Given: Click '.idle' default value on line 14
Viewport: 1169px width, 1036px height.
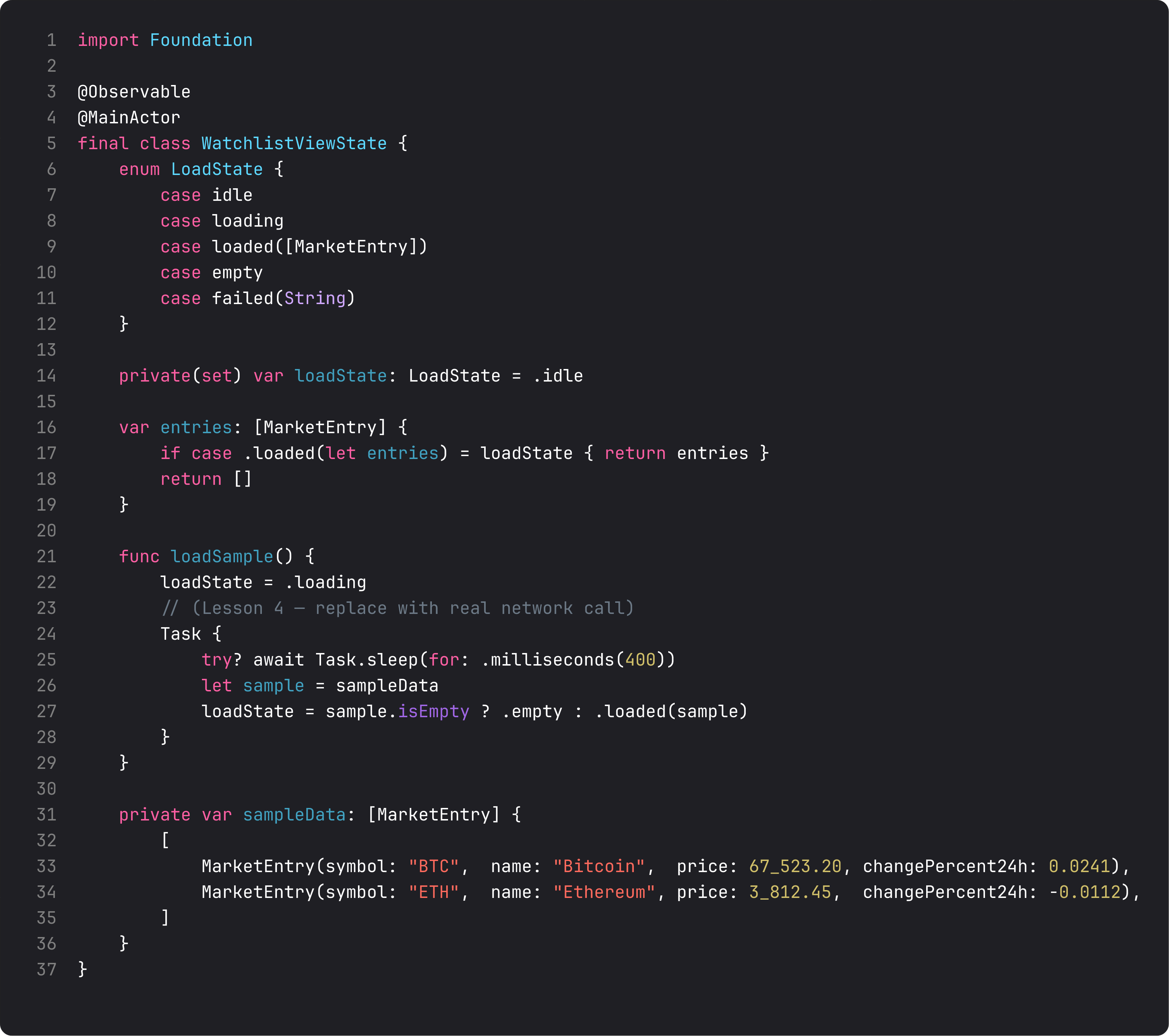Looking at the screenshot, I should 558,376.
